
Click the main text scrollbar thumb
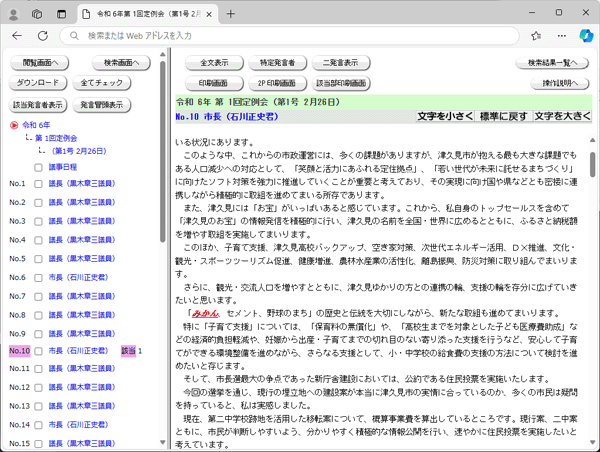click(x=592, y=165)
